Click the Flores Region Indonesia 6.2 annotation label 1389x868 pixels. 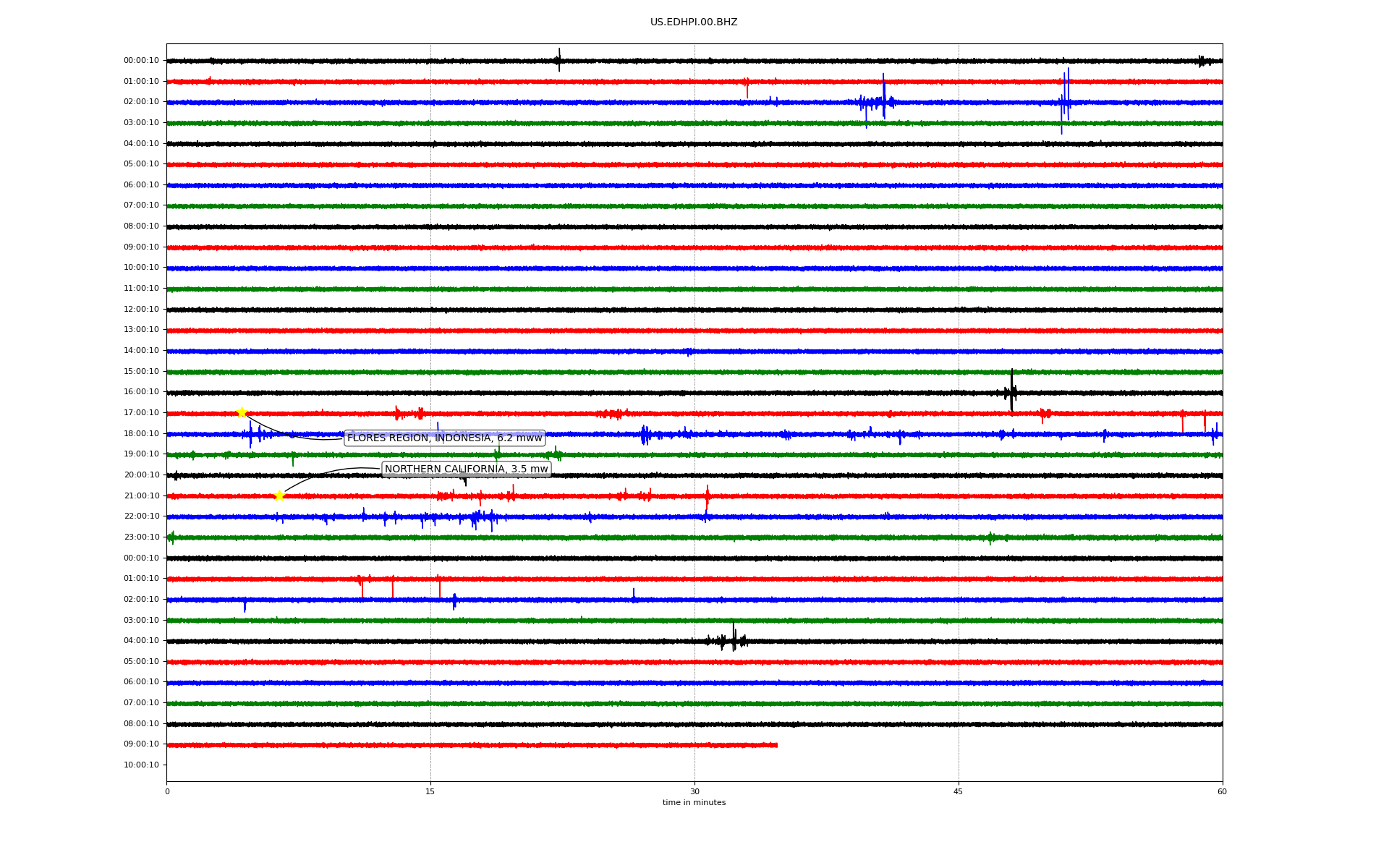click(x=444, y=438)
